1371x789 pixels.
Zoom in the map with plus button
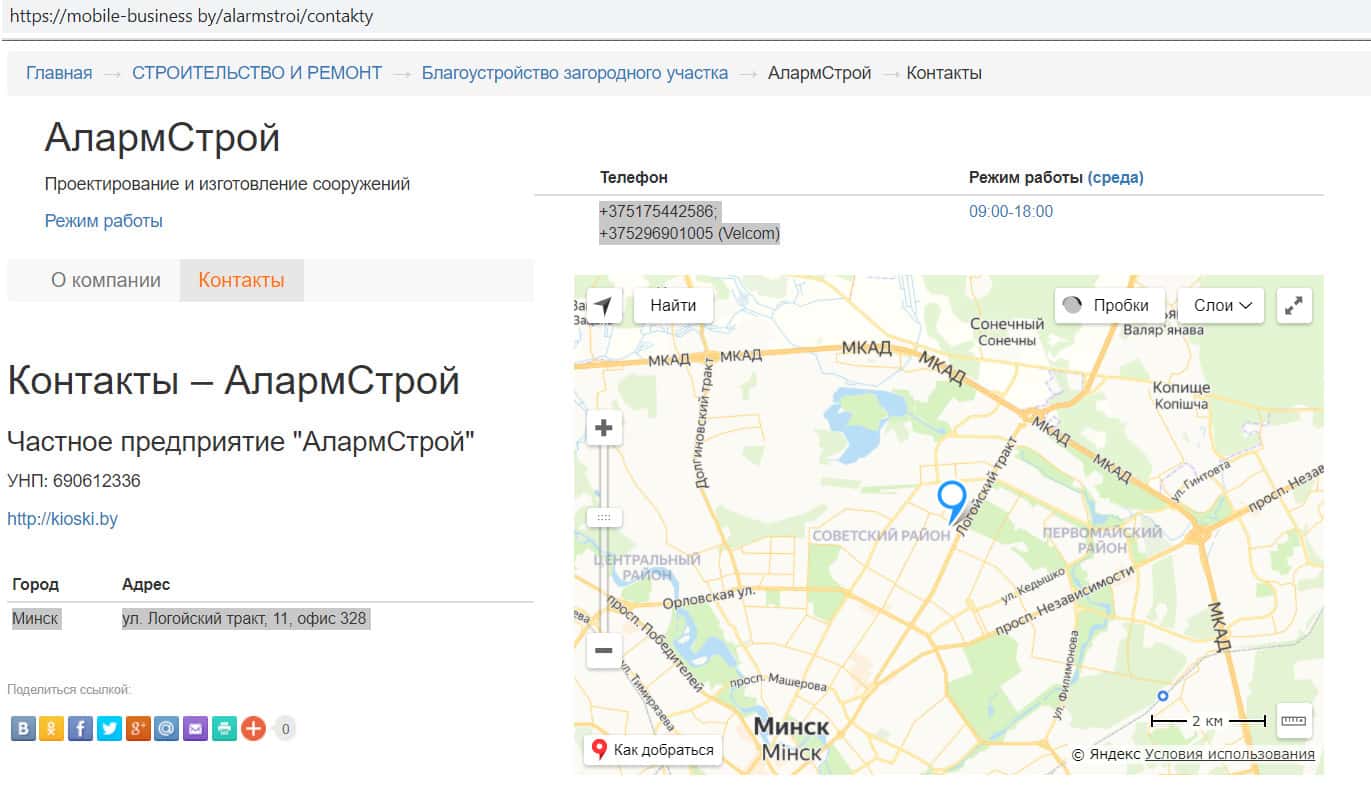pos(603,430)
